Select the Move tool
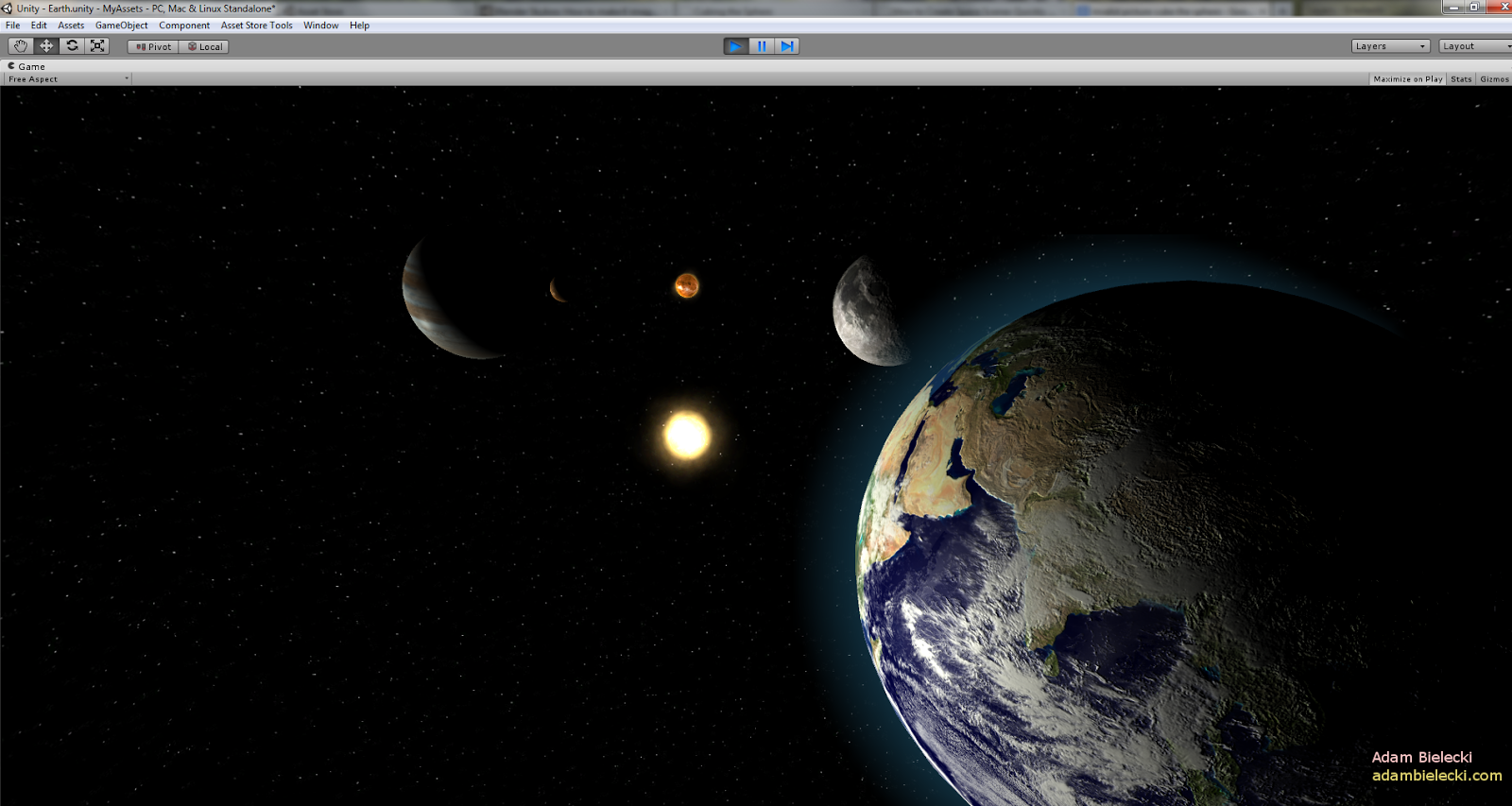The height and width of the screenshot is (806, 1512). click(x=46, y=46)
